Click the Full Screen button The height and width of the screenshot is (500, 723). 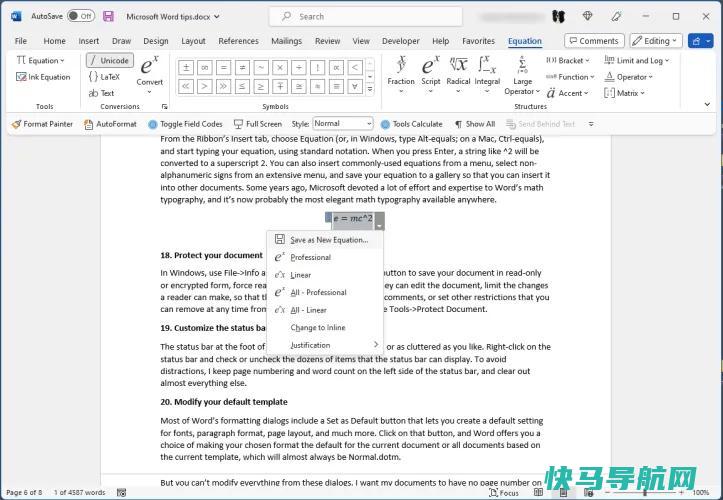click(x=258, y=124)
